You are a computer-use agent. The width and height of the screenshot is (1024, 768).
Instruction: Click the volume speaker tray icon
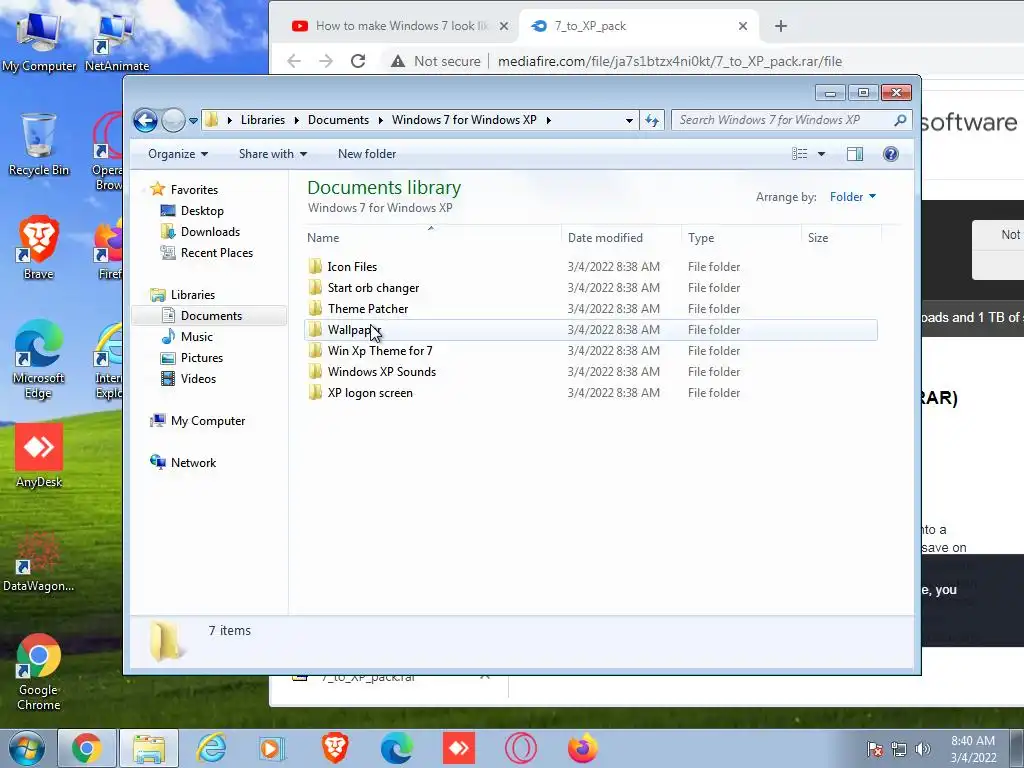point(922,749)
